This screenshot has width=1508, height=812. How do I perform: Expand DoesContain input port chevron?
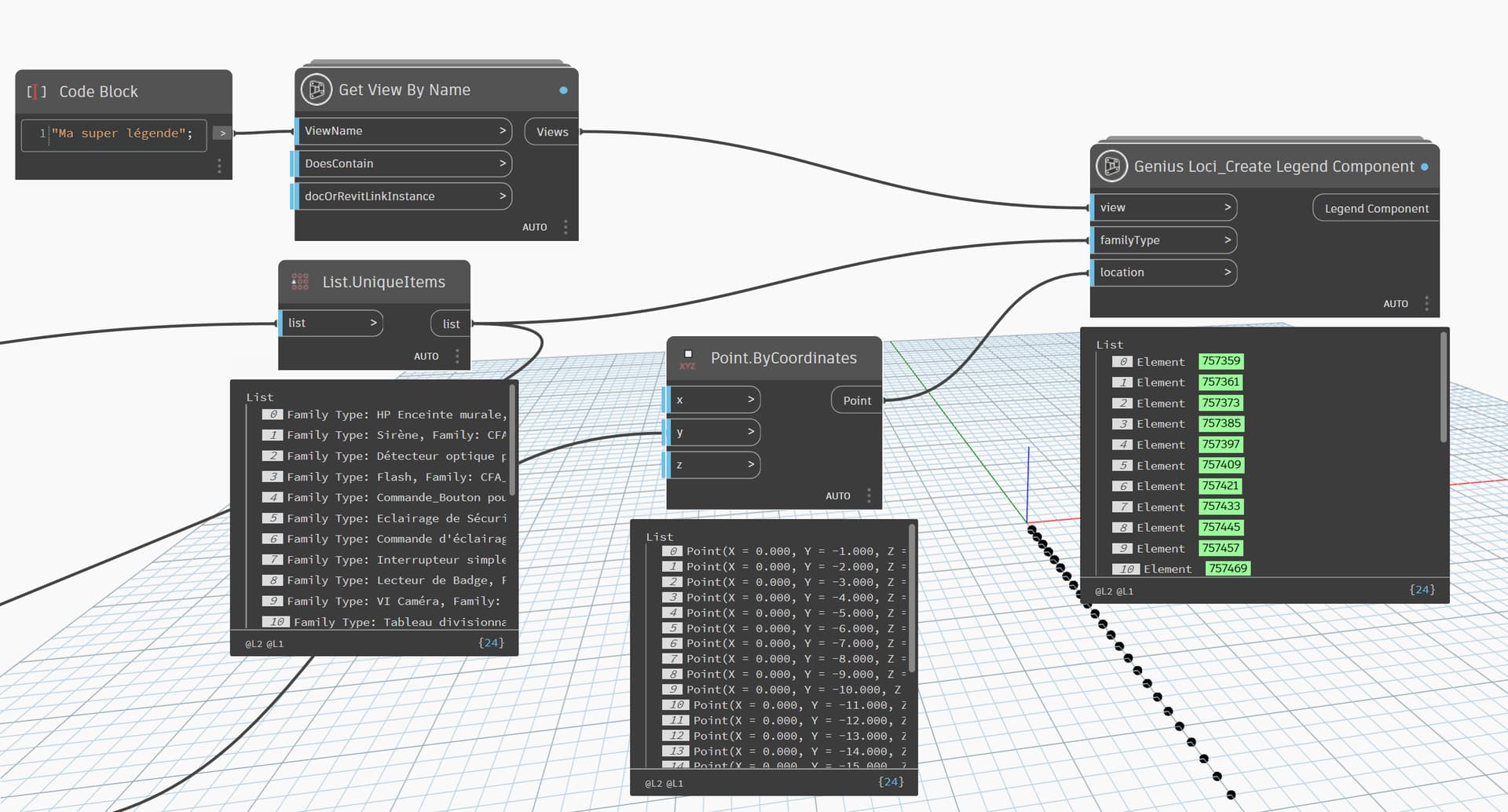point(503,163)
